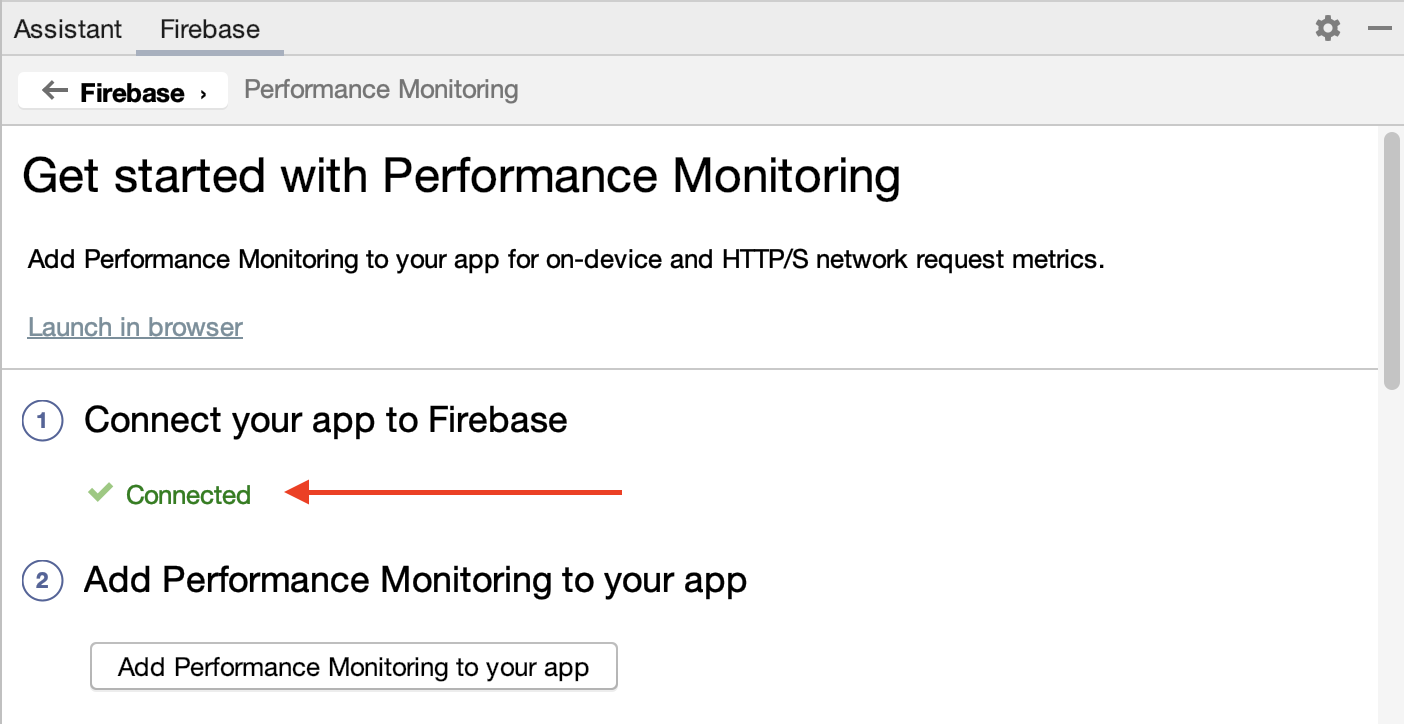This screenshot has height=724, width=1404.
Task: Select the Firebase tab
Action: [x=208, y=28]
